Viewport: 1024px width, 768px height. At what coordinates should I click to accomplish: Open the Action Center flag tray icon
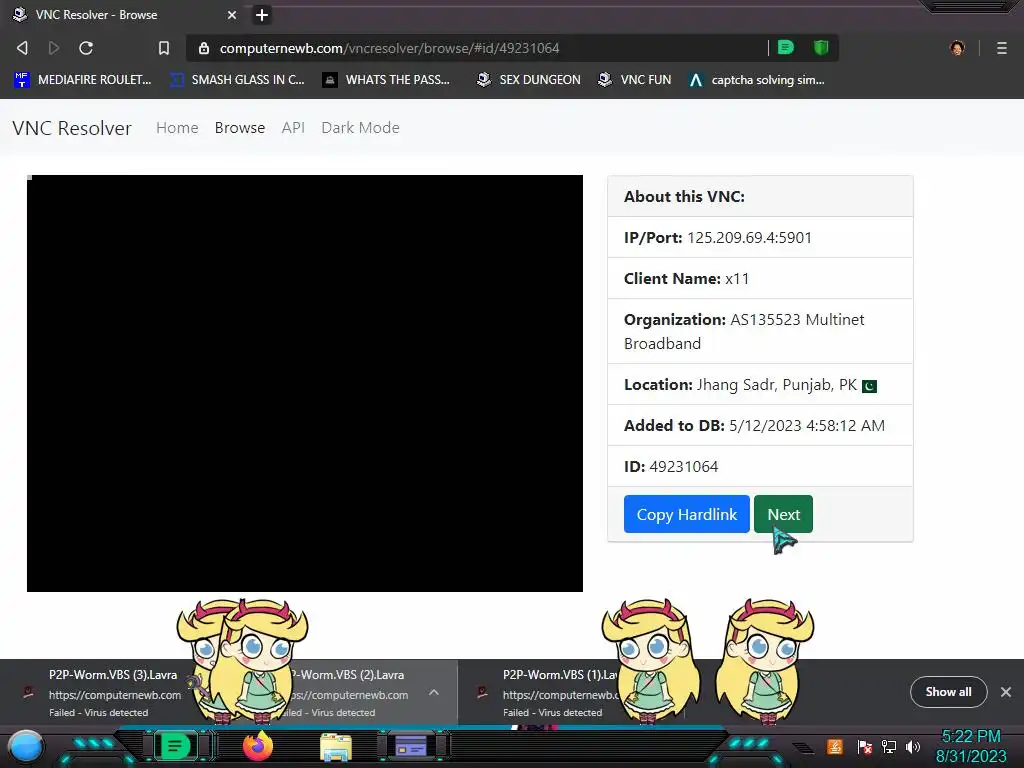(x=865, y=747)
